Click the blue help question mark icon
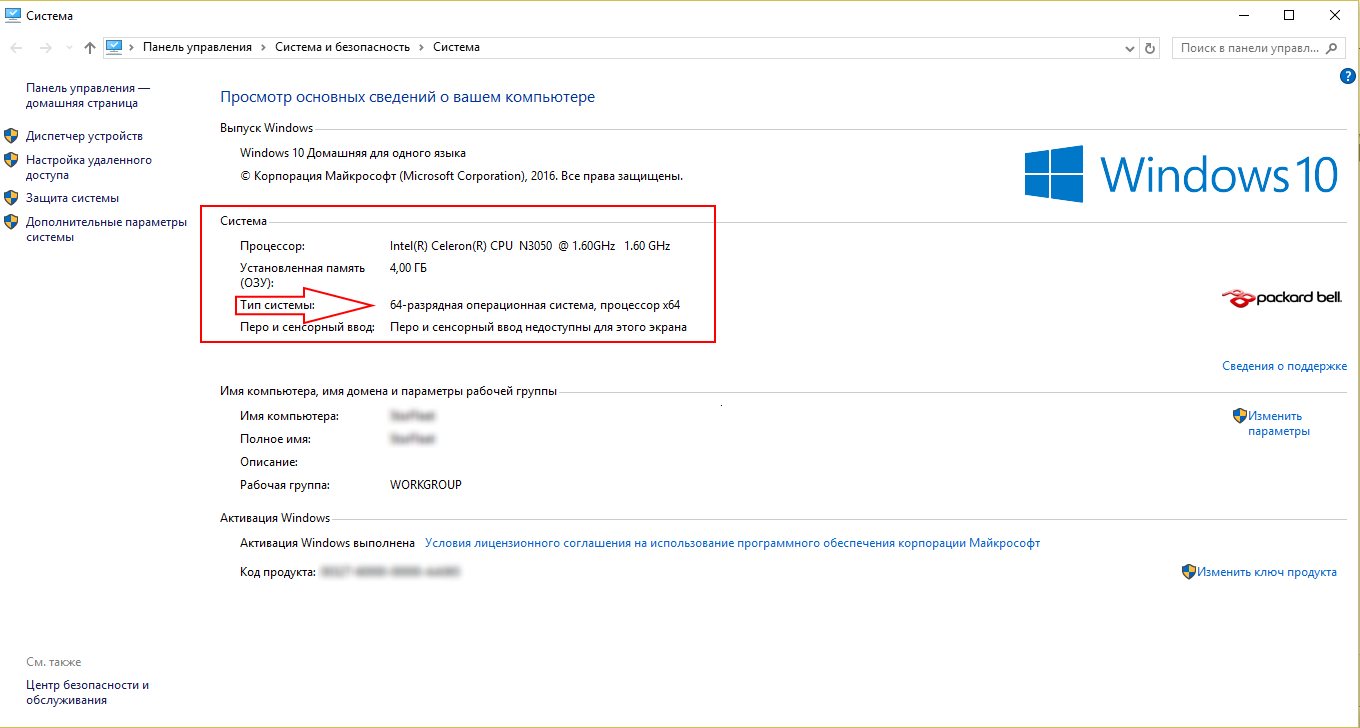This screenshot has height=728, width=1360. (1347, 76)
